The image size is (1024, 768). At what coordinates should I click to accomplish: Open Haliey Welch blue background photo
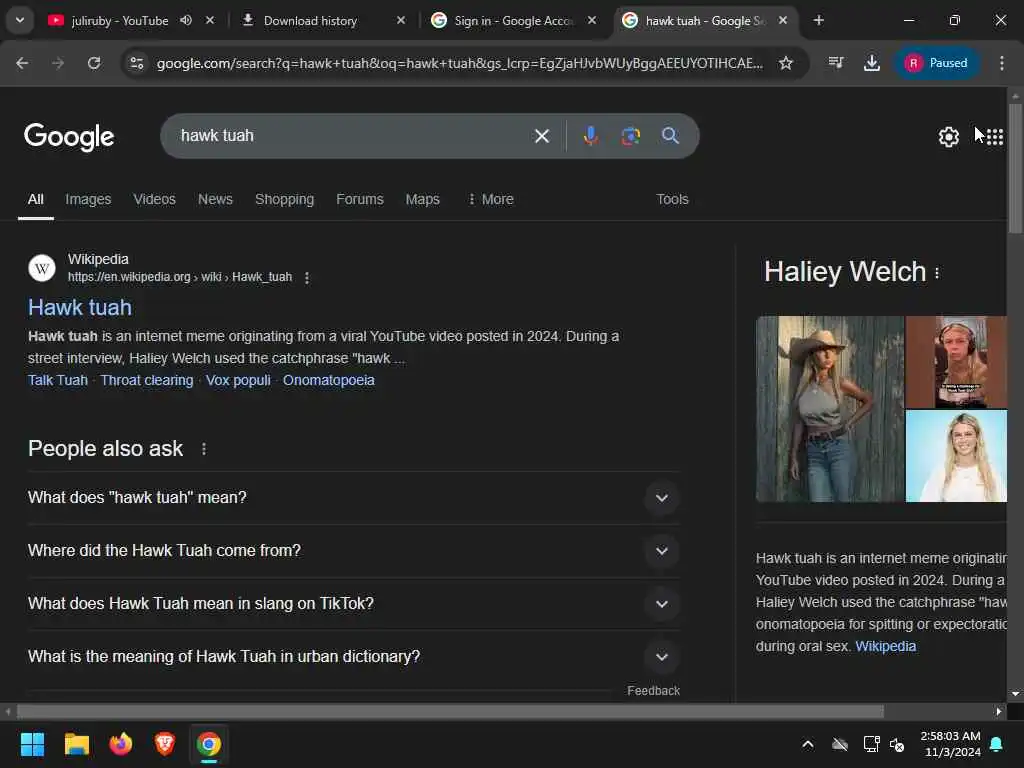coord(956,456)
